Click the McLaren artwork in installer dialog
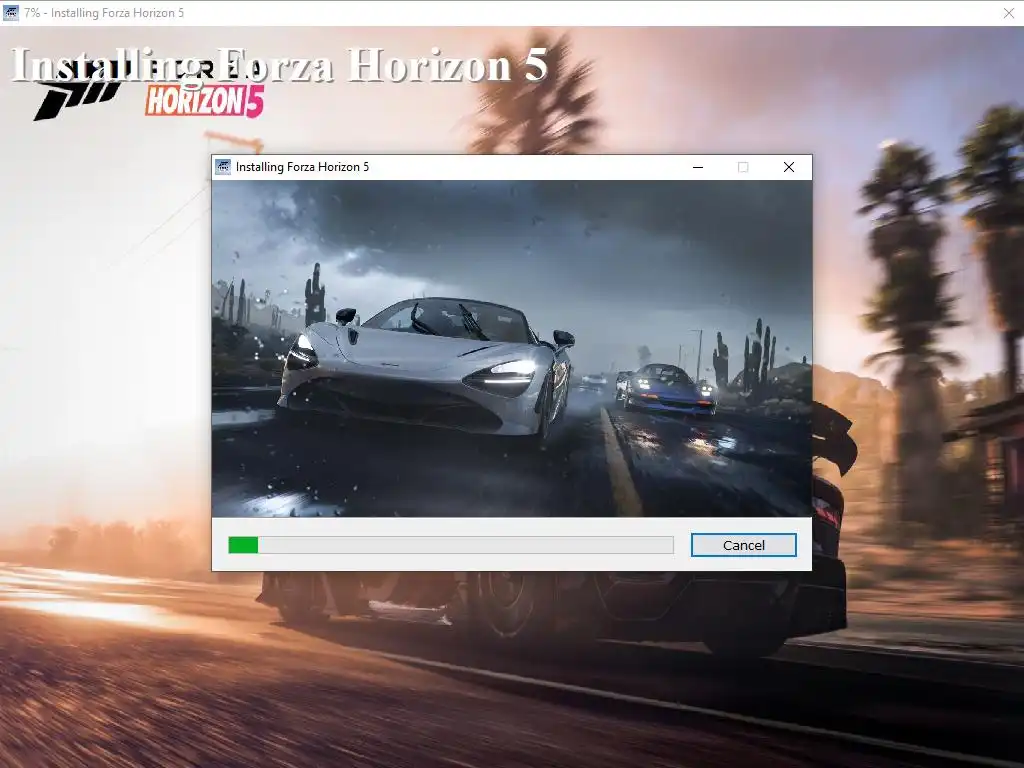This screenshot has width=1024, height=768. (x=512, y=349)
